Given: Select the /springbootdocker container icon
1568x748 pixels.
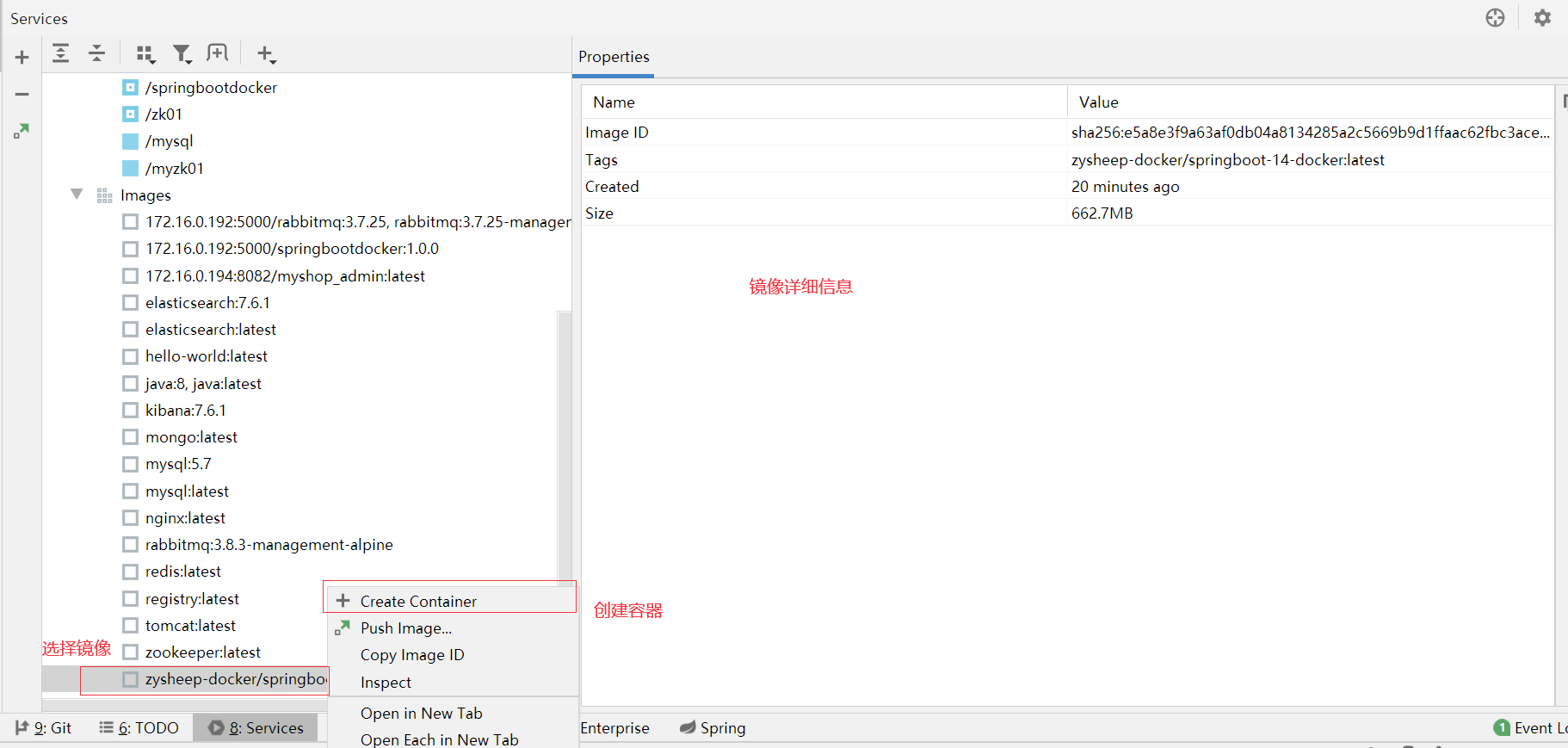Looking at the screenshot, I should tap(130, 88).
